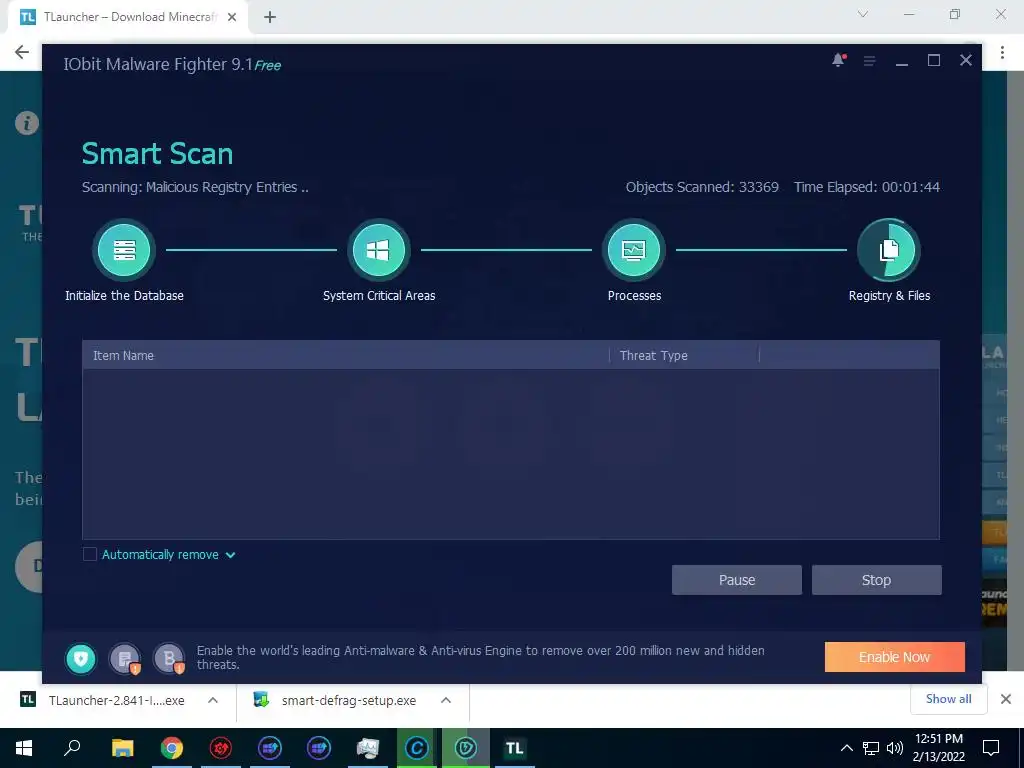Close the TLauncher browser tab
This screenshot has width=1024, height=768.
[232, 18]
